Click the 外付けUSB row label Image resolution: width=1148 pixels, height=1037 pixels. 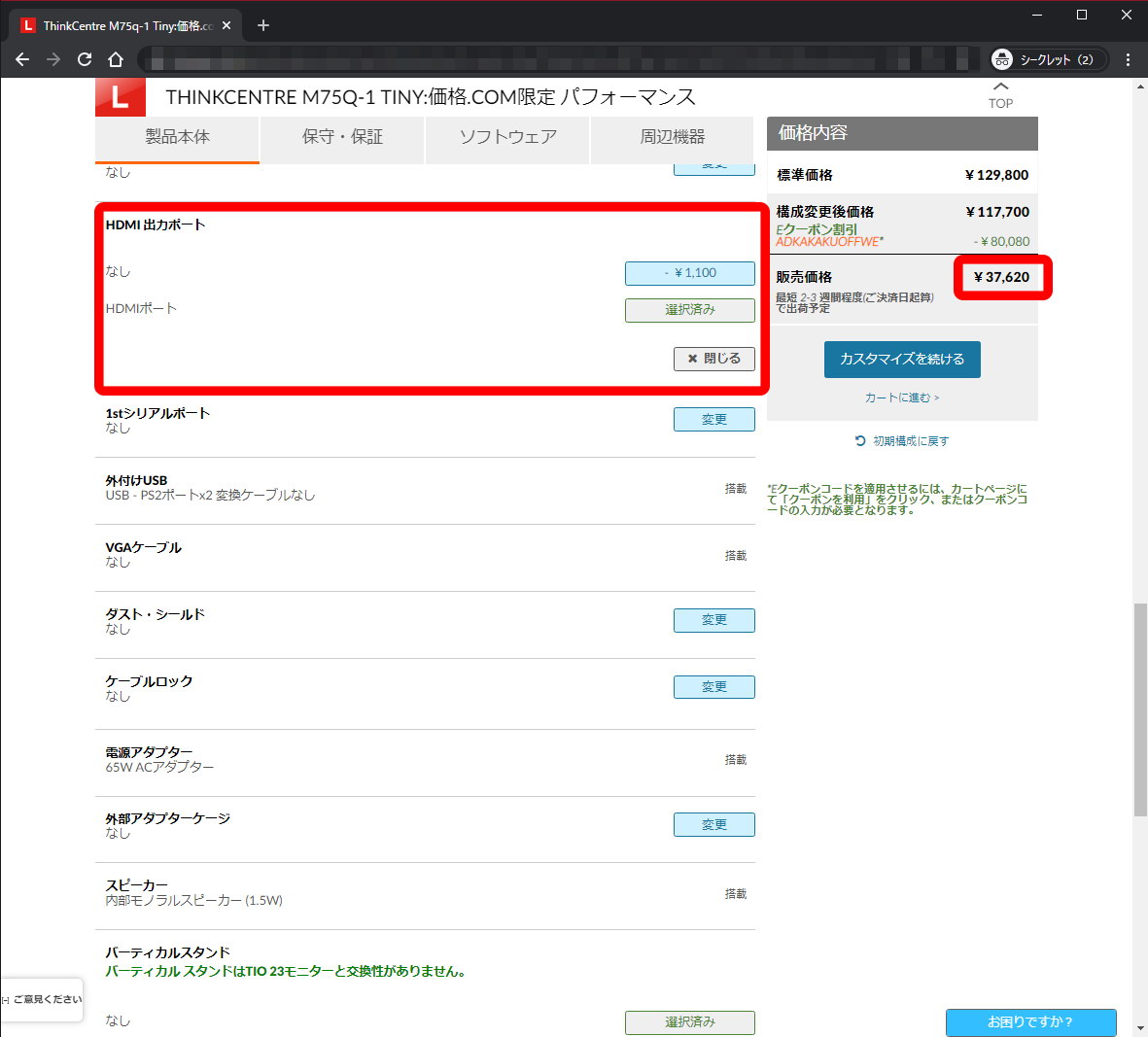(x=136, y=480)
